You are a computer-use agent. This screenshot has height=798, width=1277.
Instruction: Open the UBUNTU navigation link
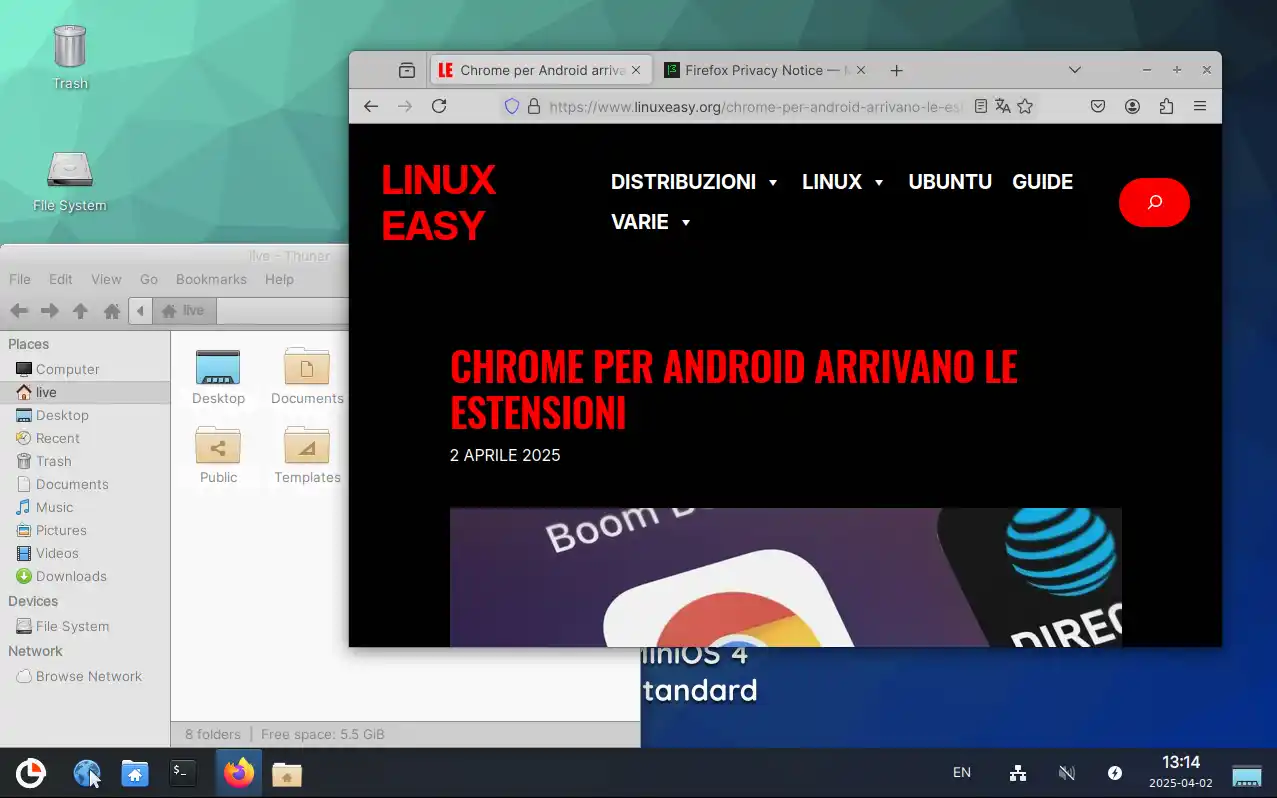pos(950,182)
